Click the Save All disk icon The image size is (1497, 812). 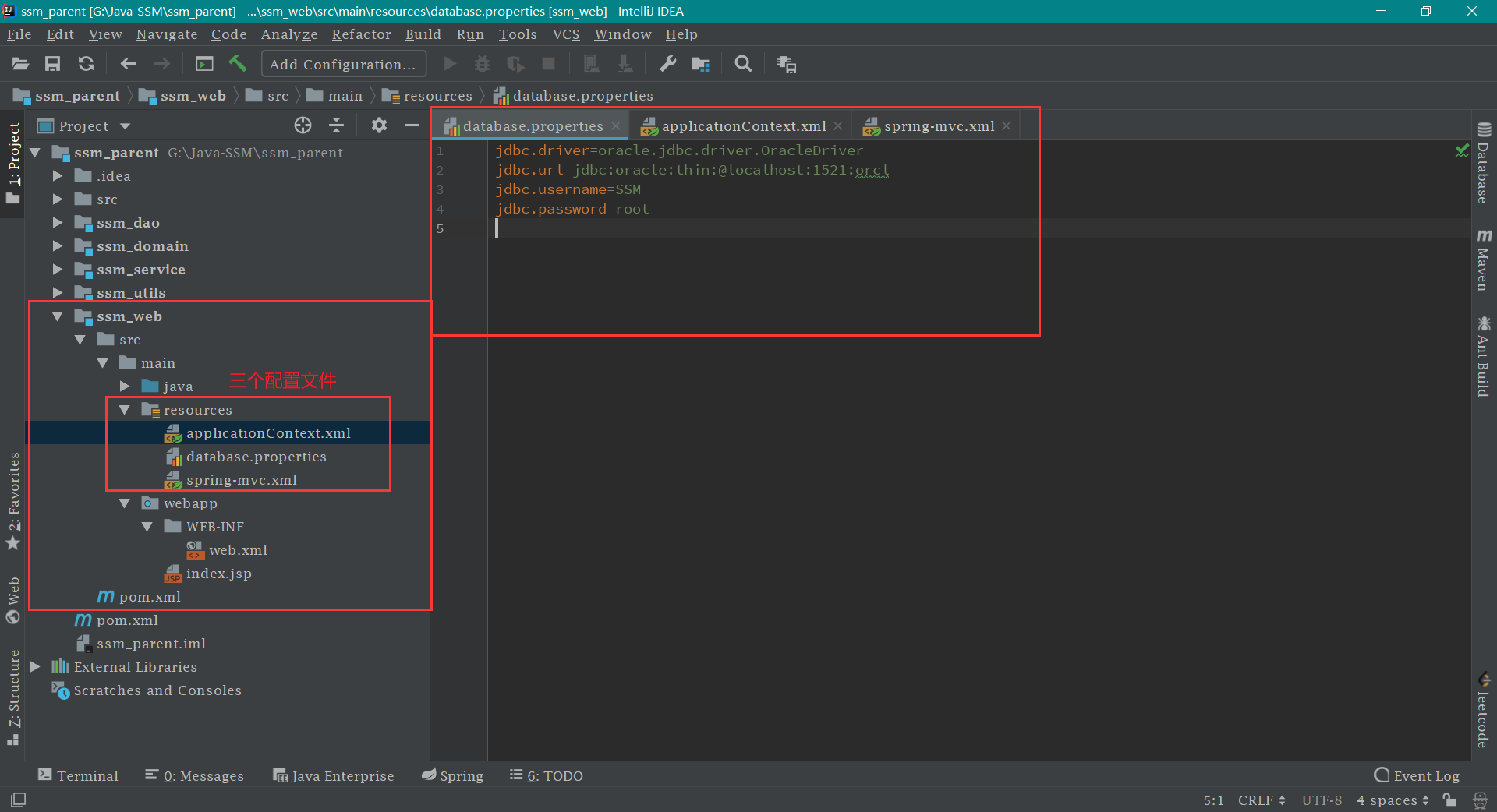52,64
